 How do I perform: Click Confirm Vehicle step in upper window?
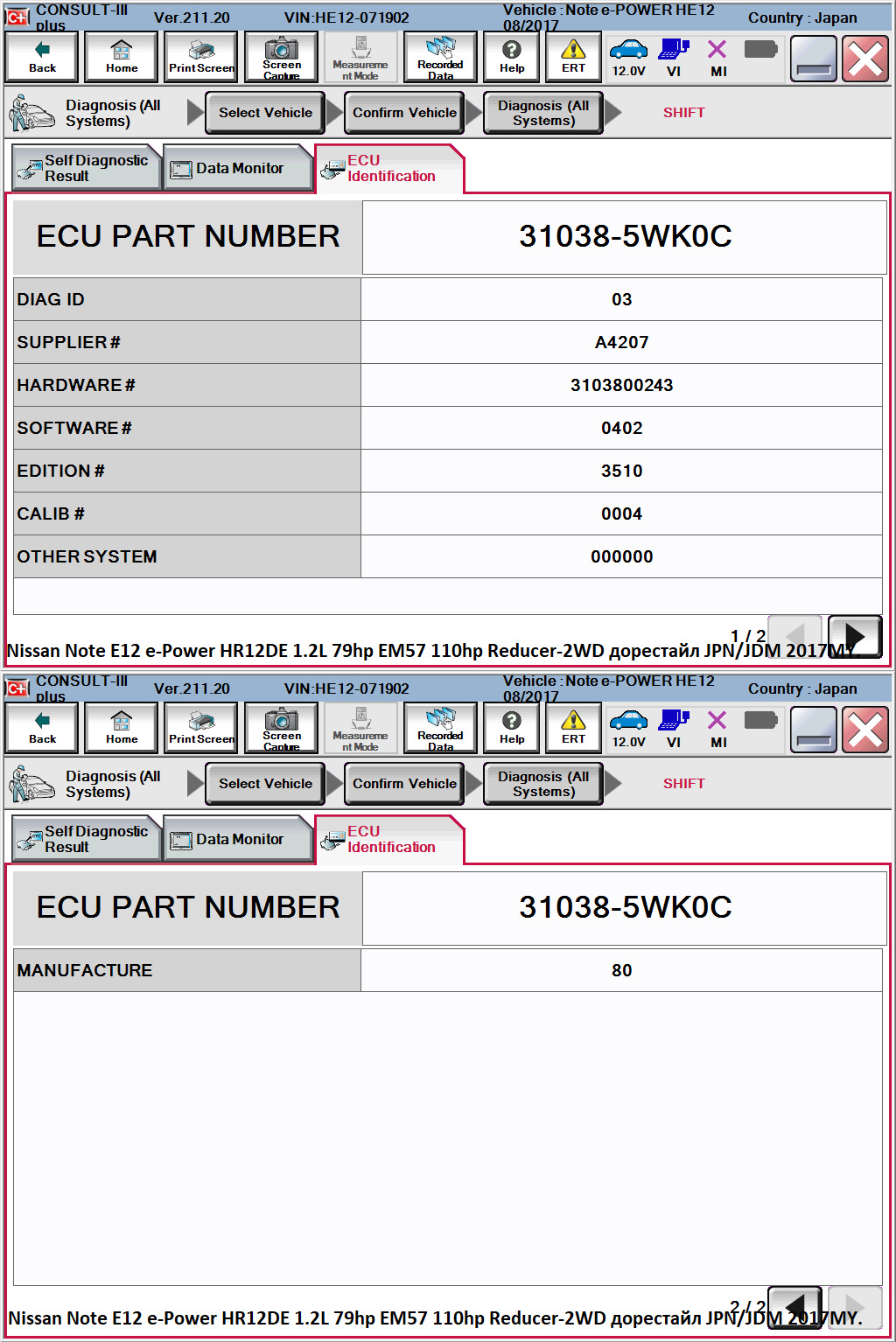point(404,113)
